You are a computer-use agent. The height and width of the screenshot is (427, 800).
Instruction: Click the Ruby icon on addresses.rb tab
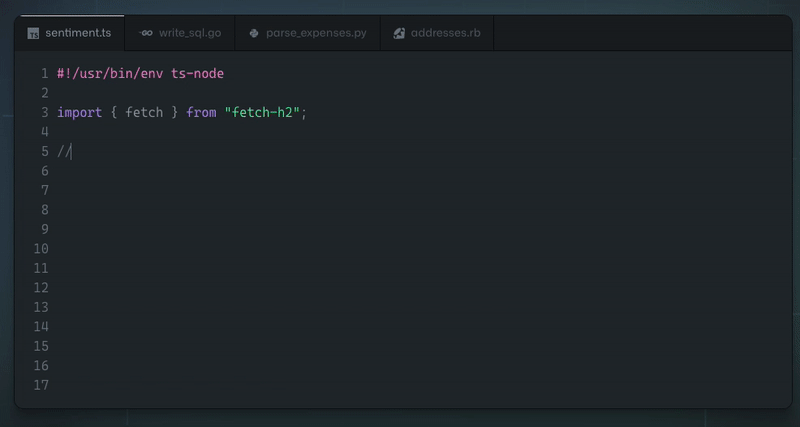coord(399,33)
